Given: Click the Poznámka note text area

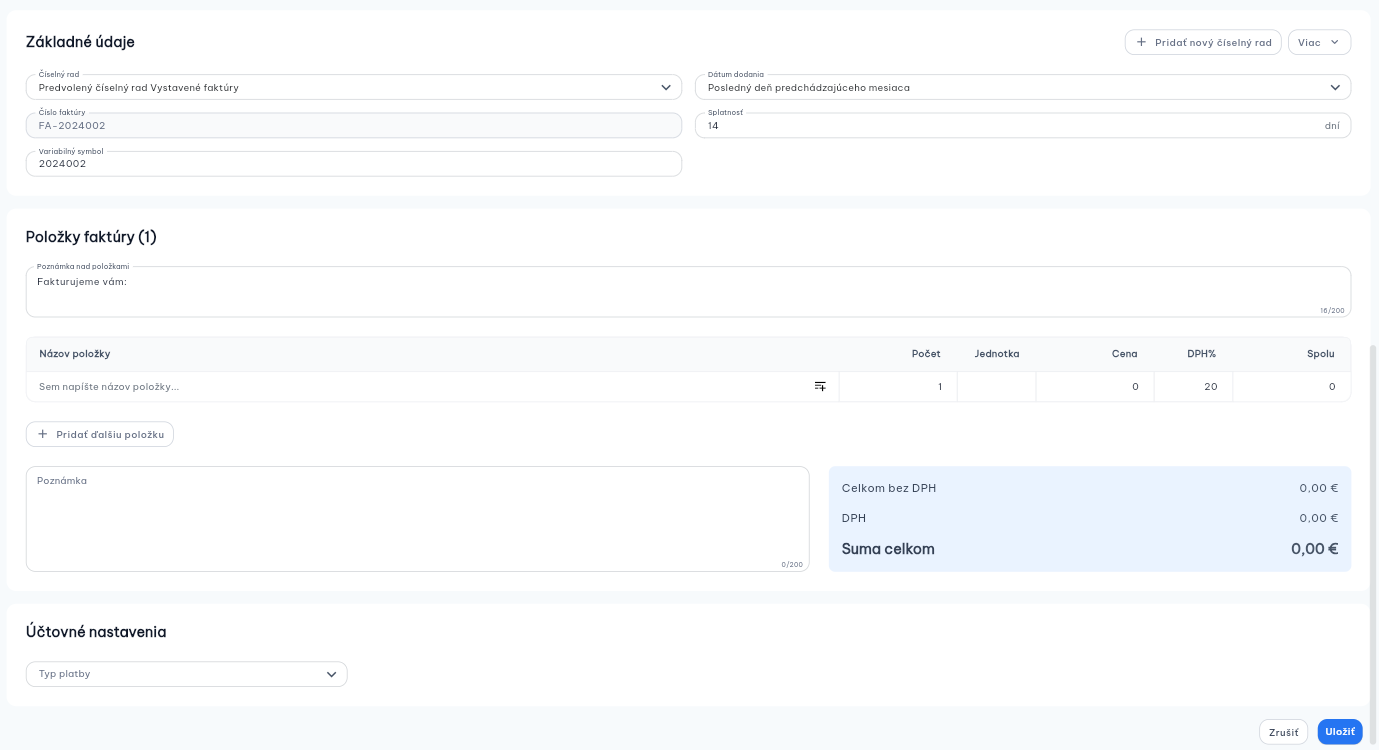Looking at the screenshot, I should [x=418, y=519].
